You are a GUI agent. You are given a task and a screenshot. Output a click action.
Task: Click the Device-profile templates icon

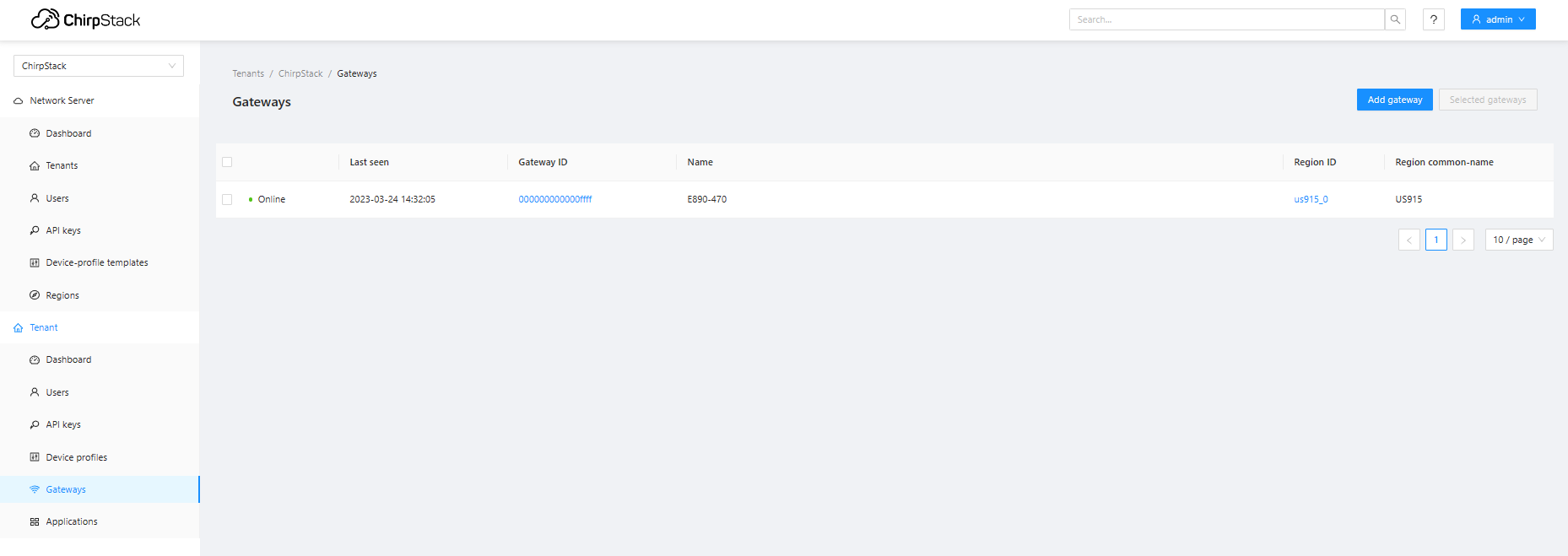click(35, 263)
